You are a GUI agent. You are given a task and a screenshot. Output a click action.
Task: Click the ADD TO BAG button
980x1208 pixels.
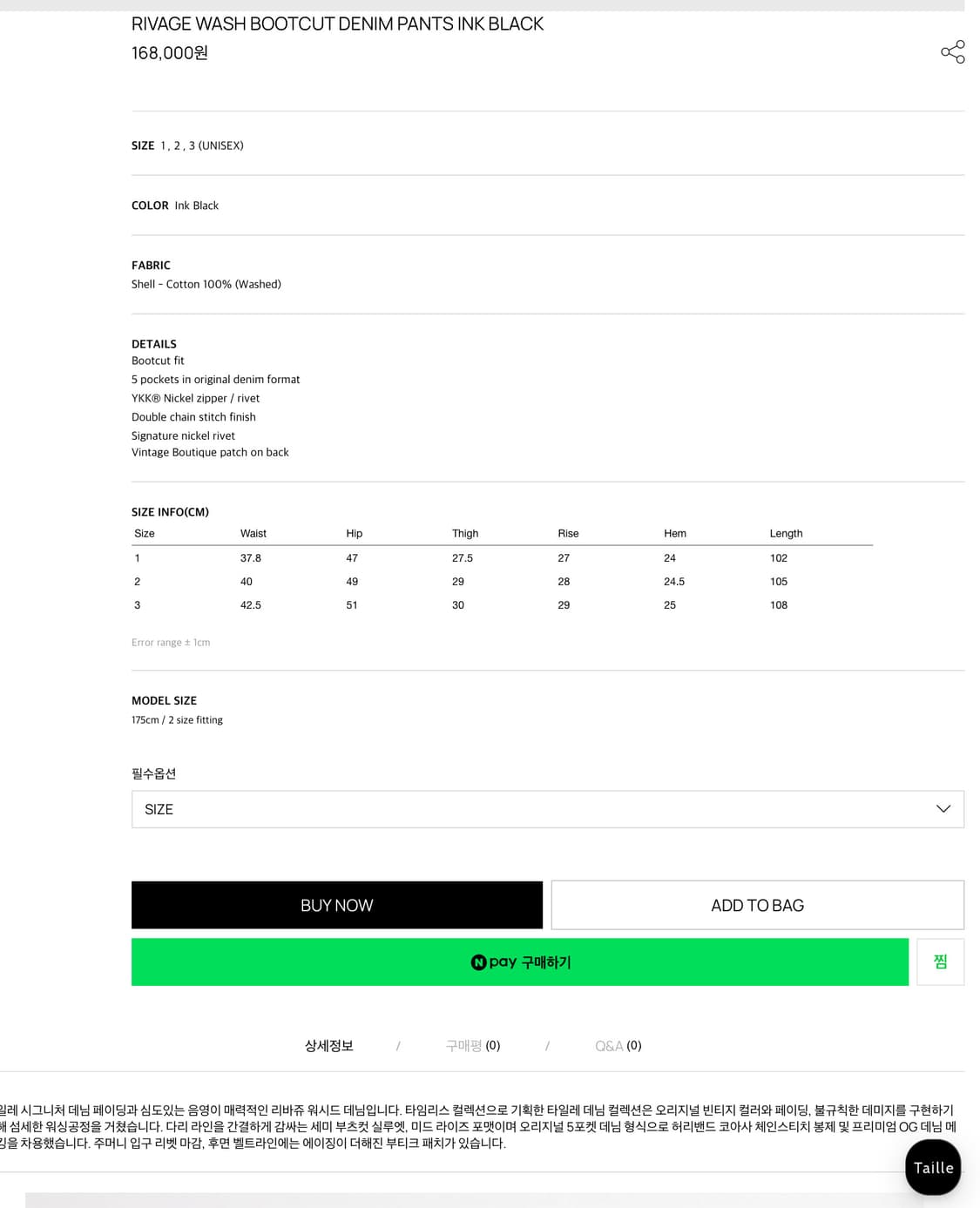coord(757,905)
